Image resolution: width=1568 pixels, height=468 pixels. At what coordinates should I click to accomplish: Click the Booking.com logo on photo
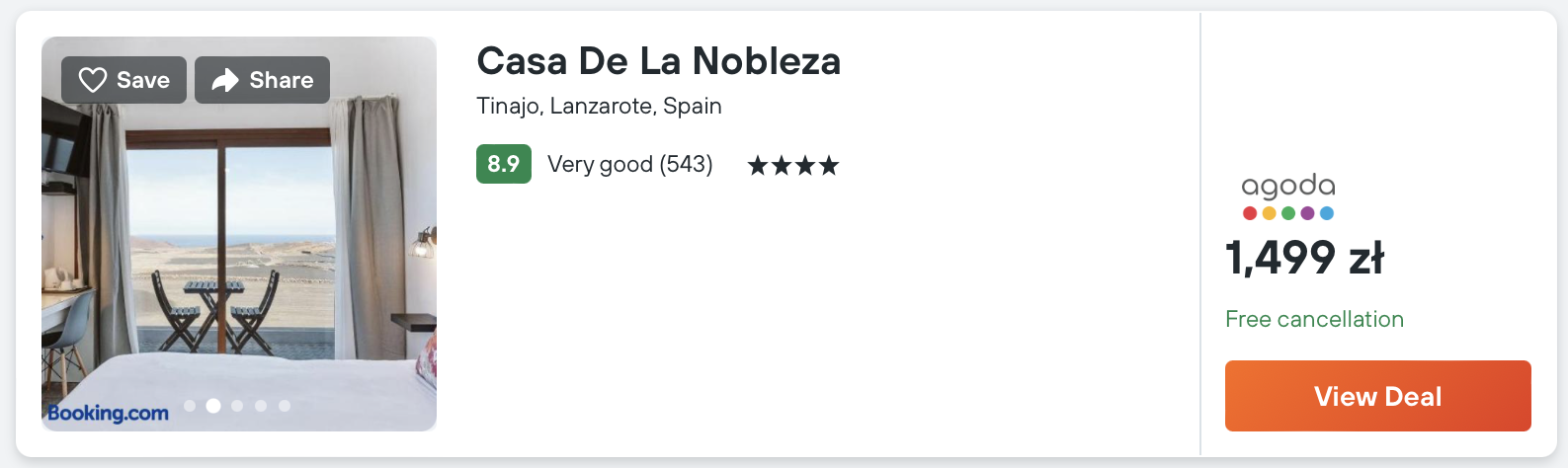(108, 413)
